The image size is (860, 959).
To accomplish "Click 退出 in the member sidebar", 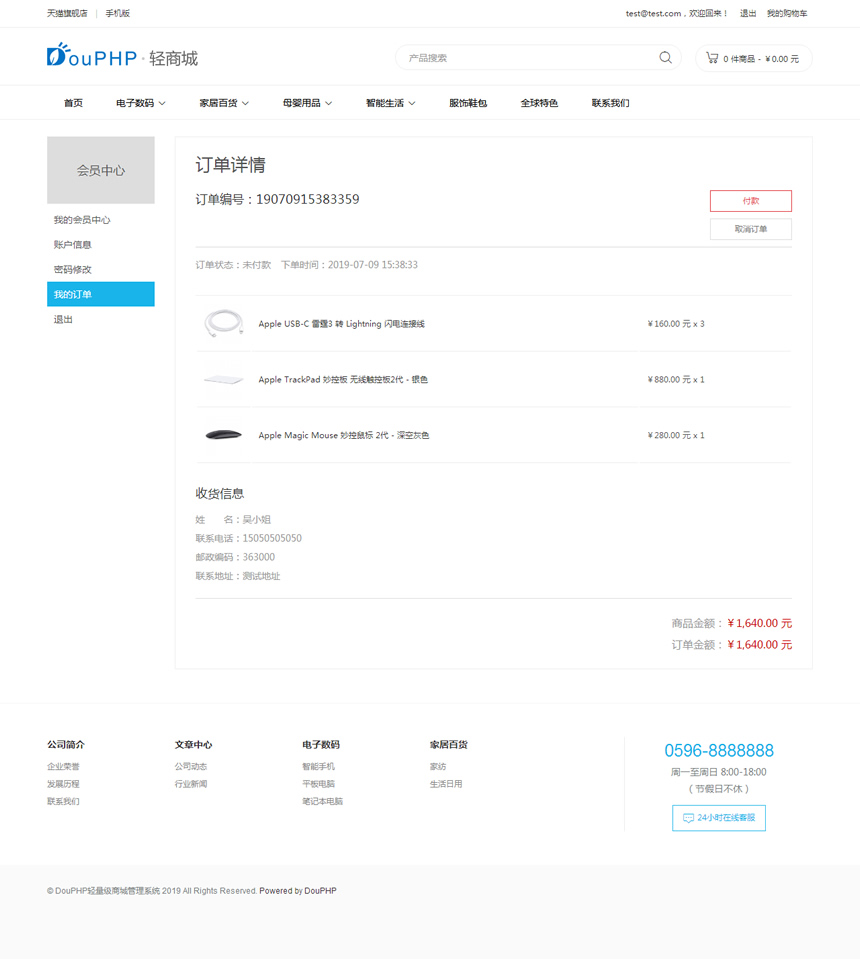I will coord(101,319).
